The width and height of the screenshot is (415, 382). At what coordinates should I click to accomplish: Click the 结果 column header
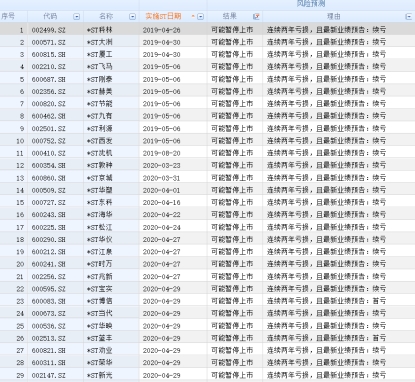point(229,16)
